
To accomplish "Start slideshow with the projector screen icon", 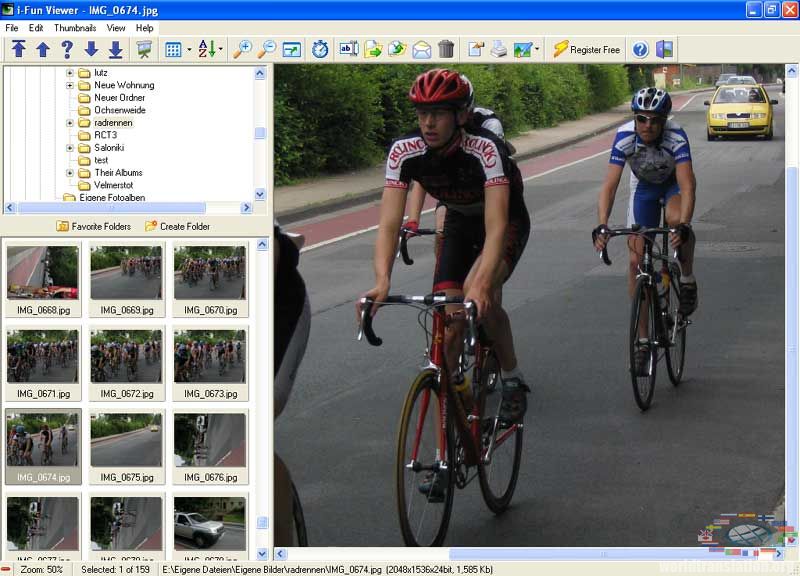I will (x=145, y=49).
